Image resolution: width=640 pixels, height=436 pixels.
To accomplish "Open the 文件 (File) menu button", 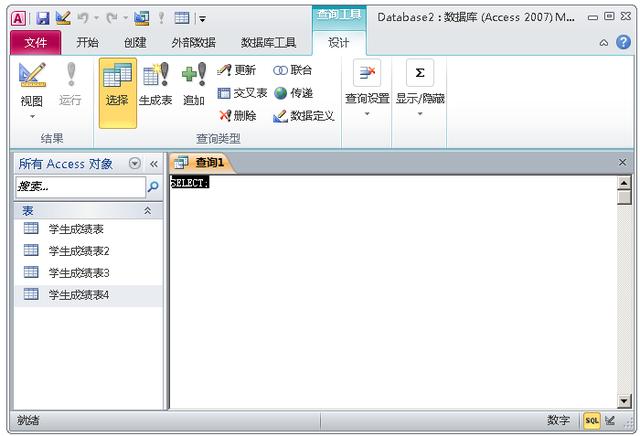I will click(x=35, y=42).
